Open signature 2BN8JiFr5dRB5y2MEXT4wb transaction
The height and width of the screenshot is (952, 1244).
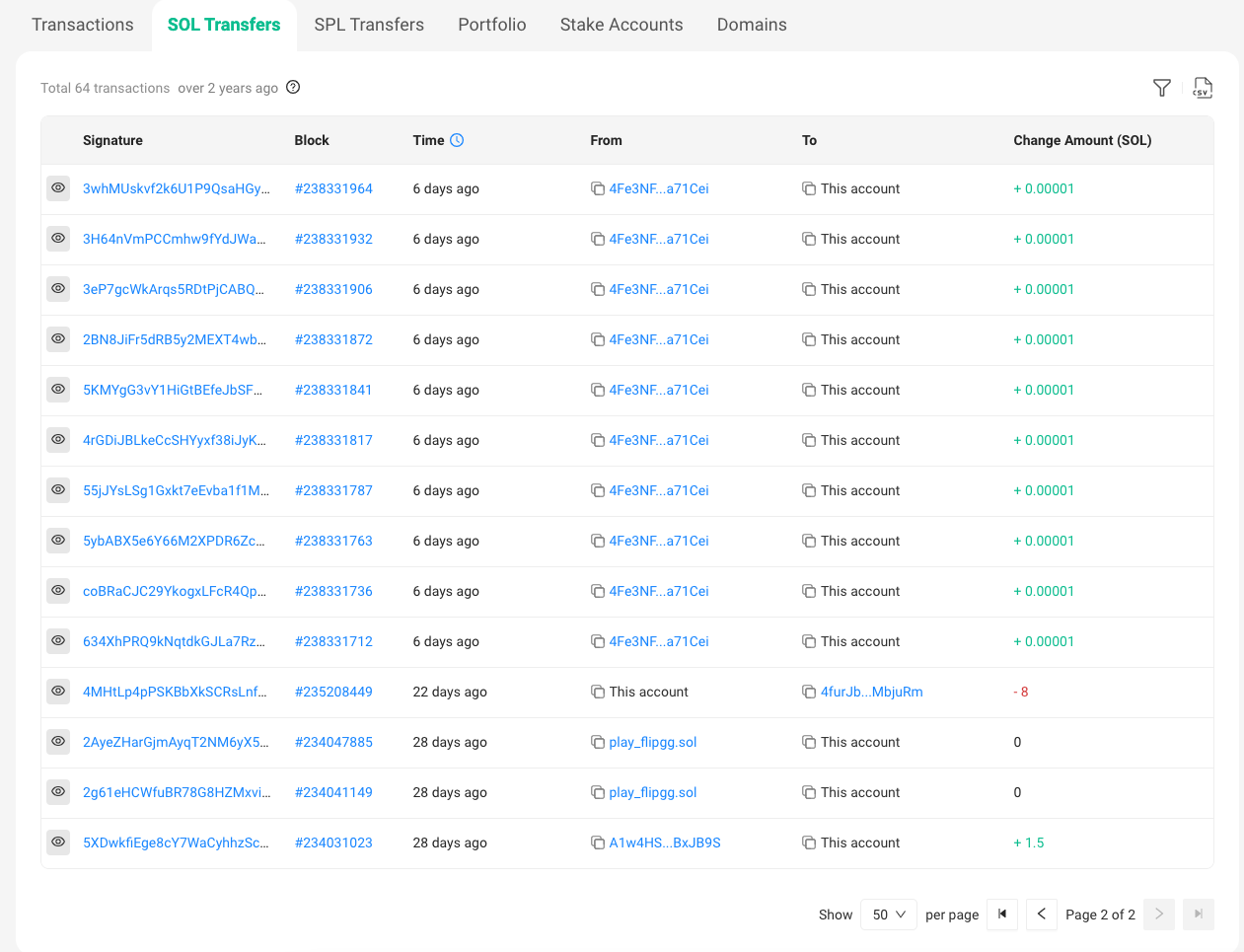pos(175,339)
